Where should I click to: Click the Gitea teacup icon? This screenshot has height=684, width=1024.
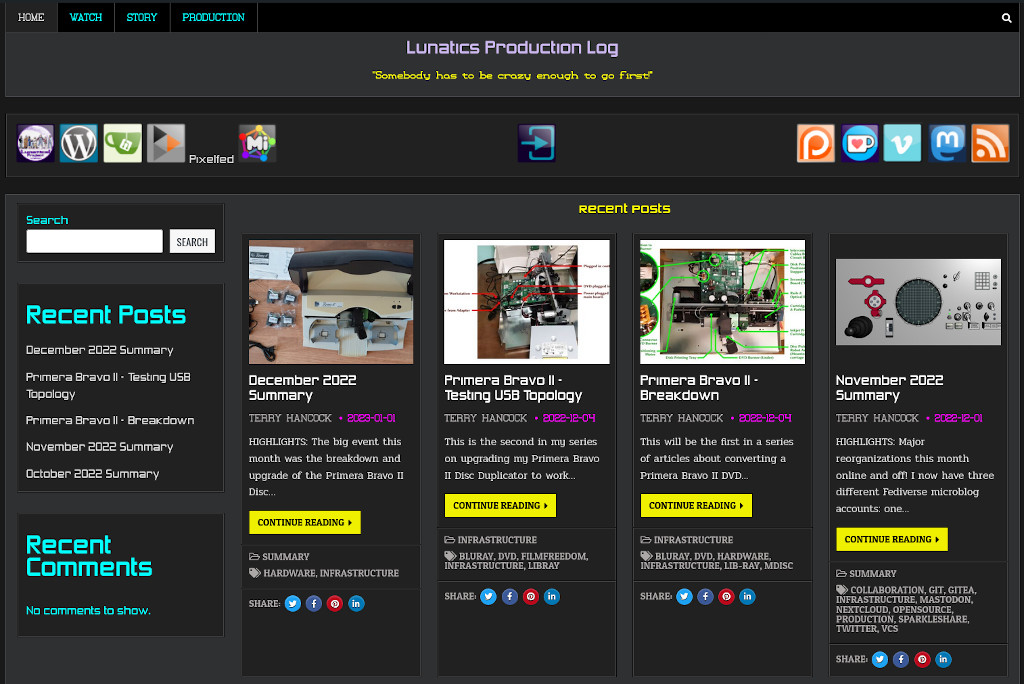click(x=122, y=144)
